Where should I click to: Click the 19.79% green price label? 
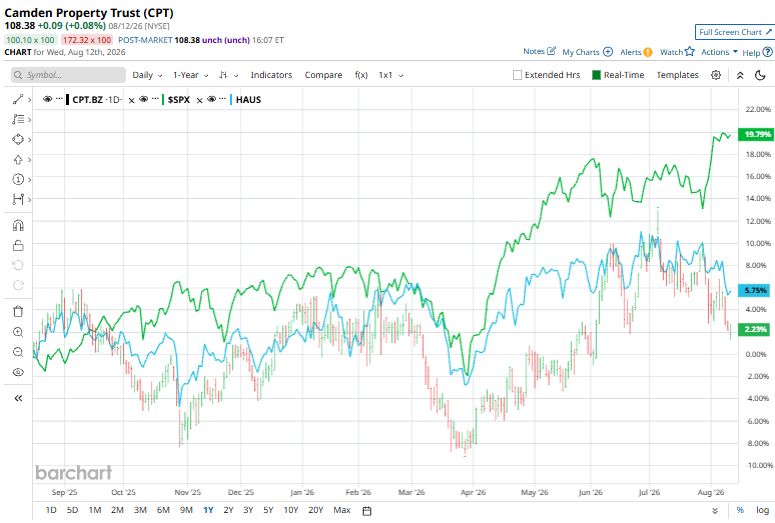point(756,134)
